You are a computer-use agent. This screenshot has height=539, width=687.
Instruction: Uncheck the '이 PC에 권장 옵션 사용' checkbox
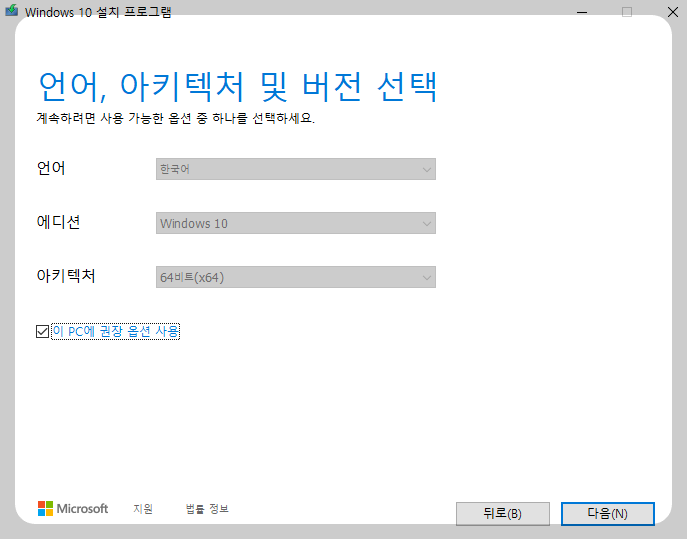pyautogui.click(x=42, y=331)
